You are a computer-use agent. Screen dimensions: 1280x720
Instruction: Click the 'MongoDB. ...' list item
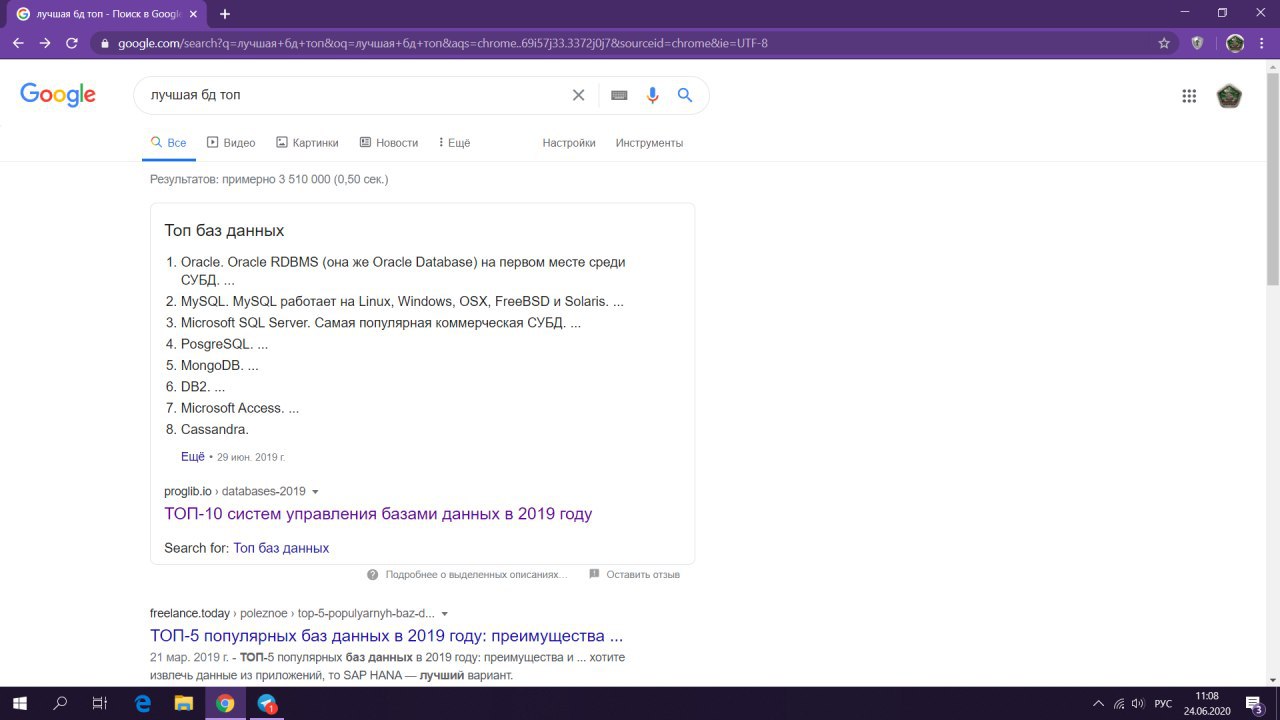tap(219, 365)
